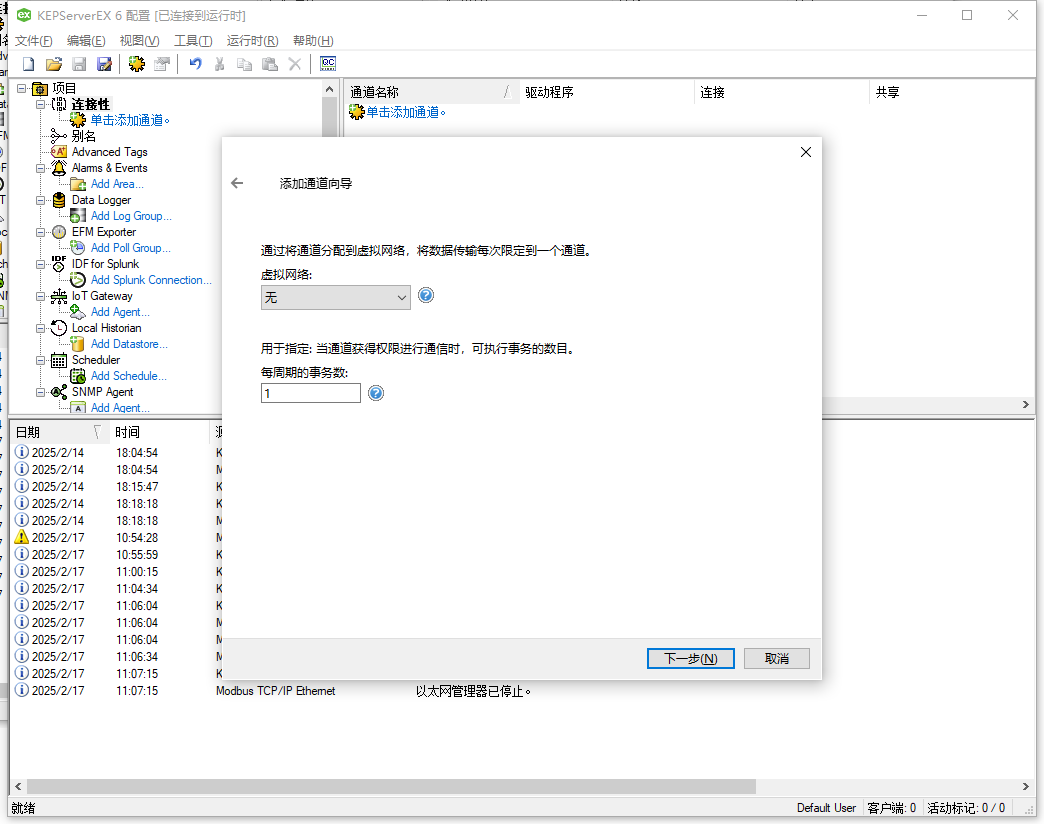Screen dimensions: 1044x824
Task: Open the 运行时(R) menu
Action: pyautogui.click(x=252, y=41)
